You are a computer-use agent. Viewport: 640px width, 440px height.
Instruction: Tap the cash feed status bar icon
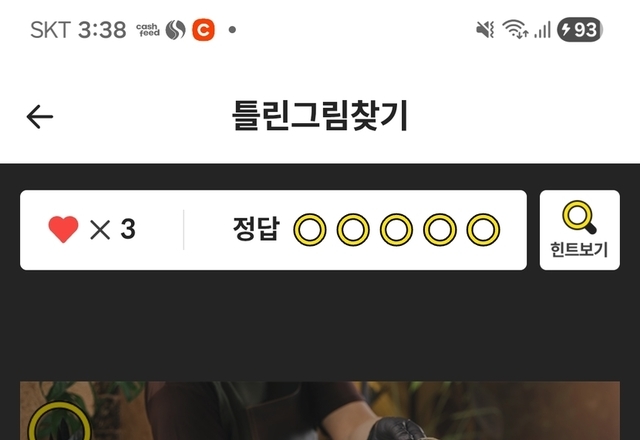[148, 30]
